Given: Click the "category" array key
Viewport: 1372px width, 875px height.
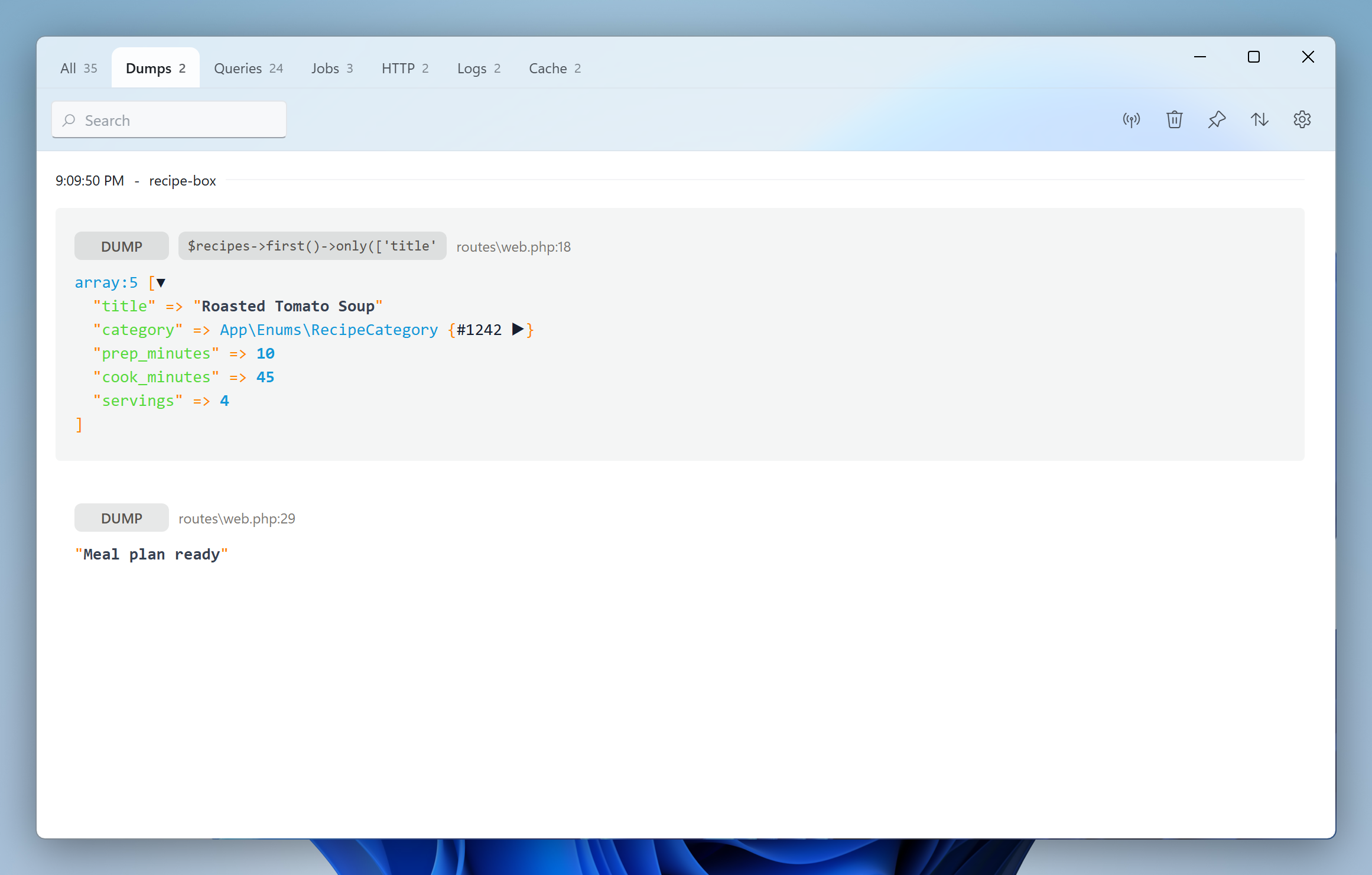Looking at the screenshot, I should click(x=138, y=330).
